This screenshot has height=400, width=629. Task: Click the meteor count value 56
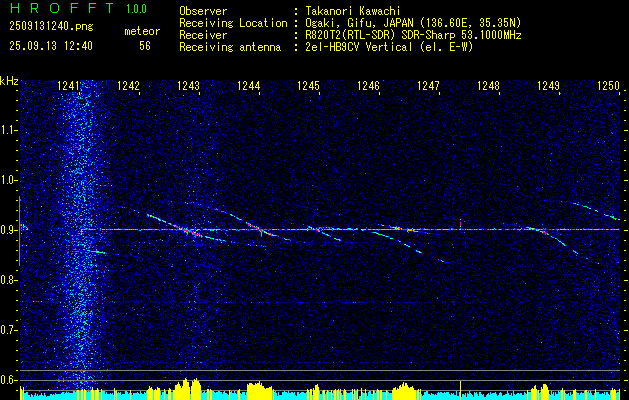click(x=145, y=46)
